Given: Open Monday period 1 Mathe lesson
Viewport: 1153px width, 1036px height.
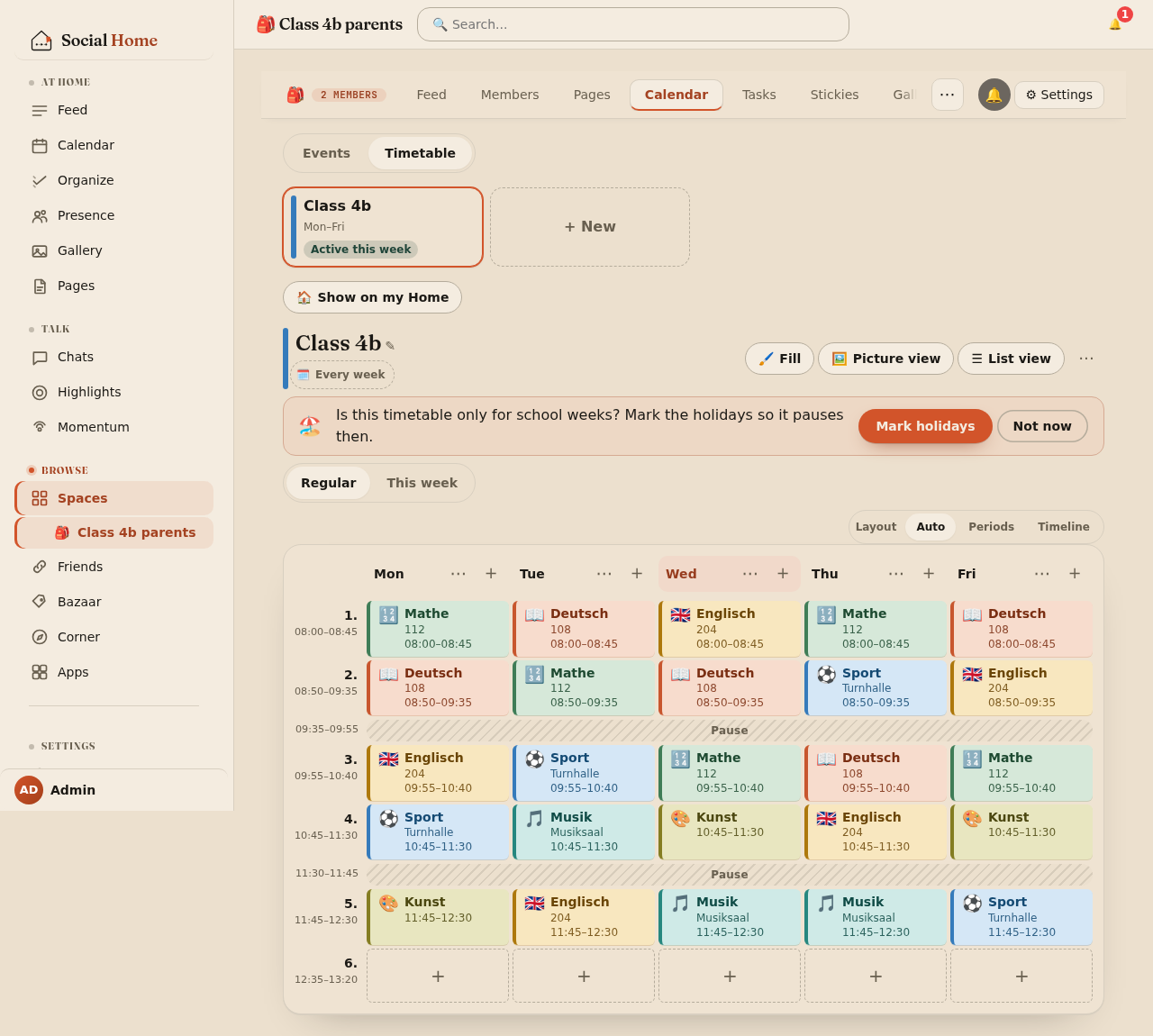Looking at the screenshot, I should pos(438,629).
